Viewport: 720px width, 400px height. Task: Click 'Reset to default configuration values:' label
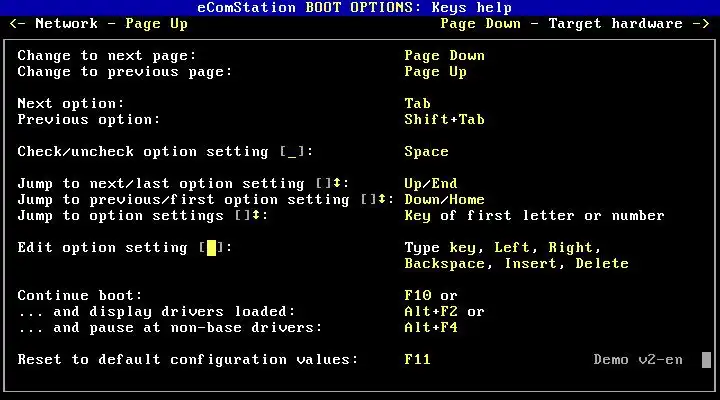188,360
